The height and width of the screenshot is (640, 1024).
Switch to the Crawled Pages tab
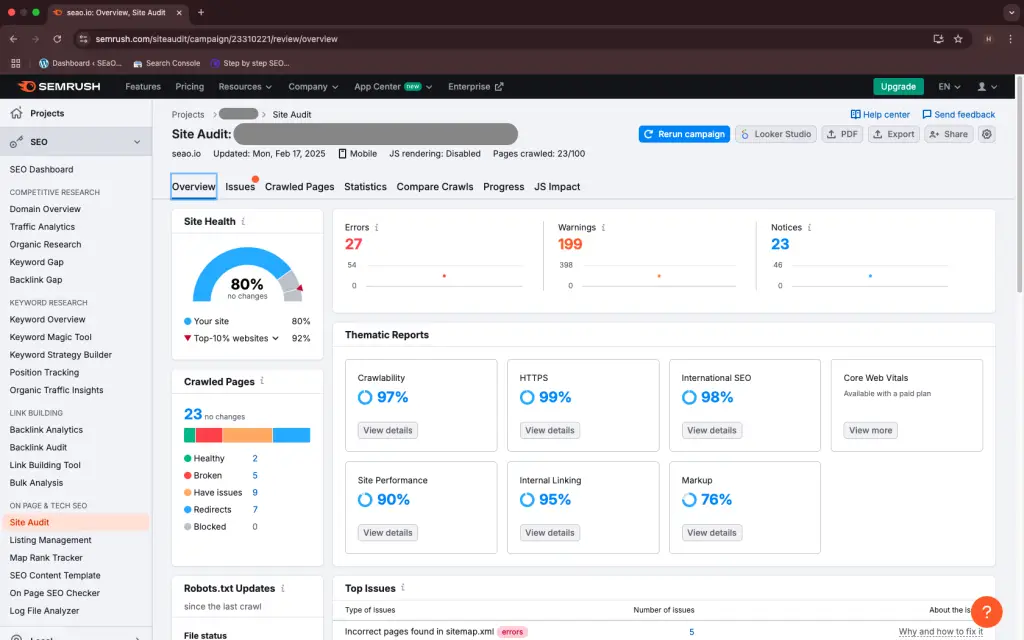(299, 187)
